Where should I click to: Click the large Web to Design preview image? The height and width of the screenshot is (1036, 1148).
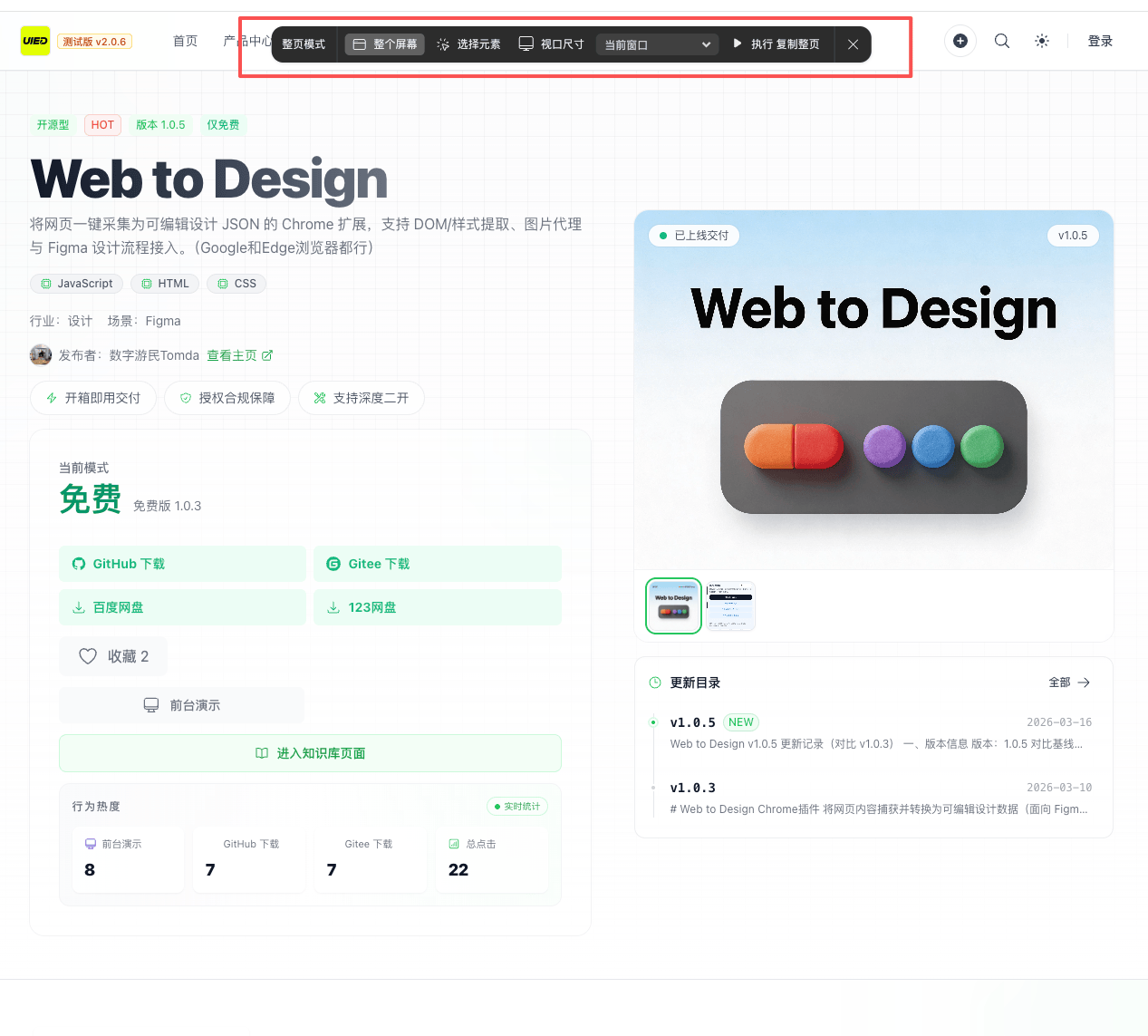click(873, 390)
